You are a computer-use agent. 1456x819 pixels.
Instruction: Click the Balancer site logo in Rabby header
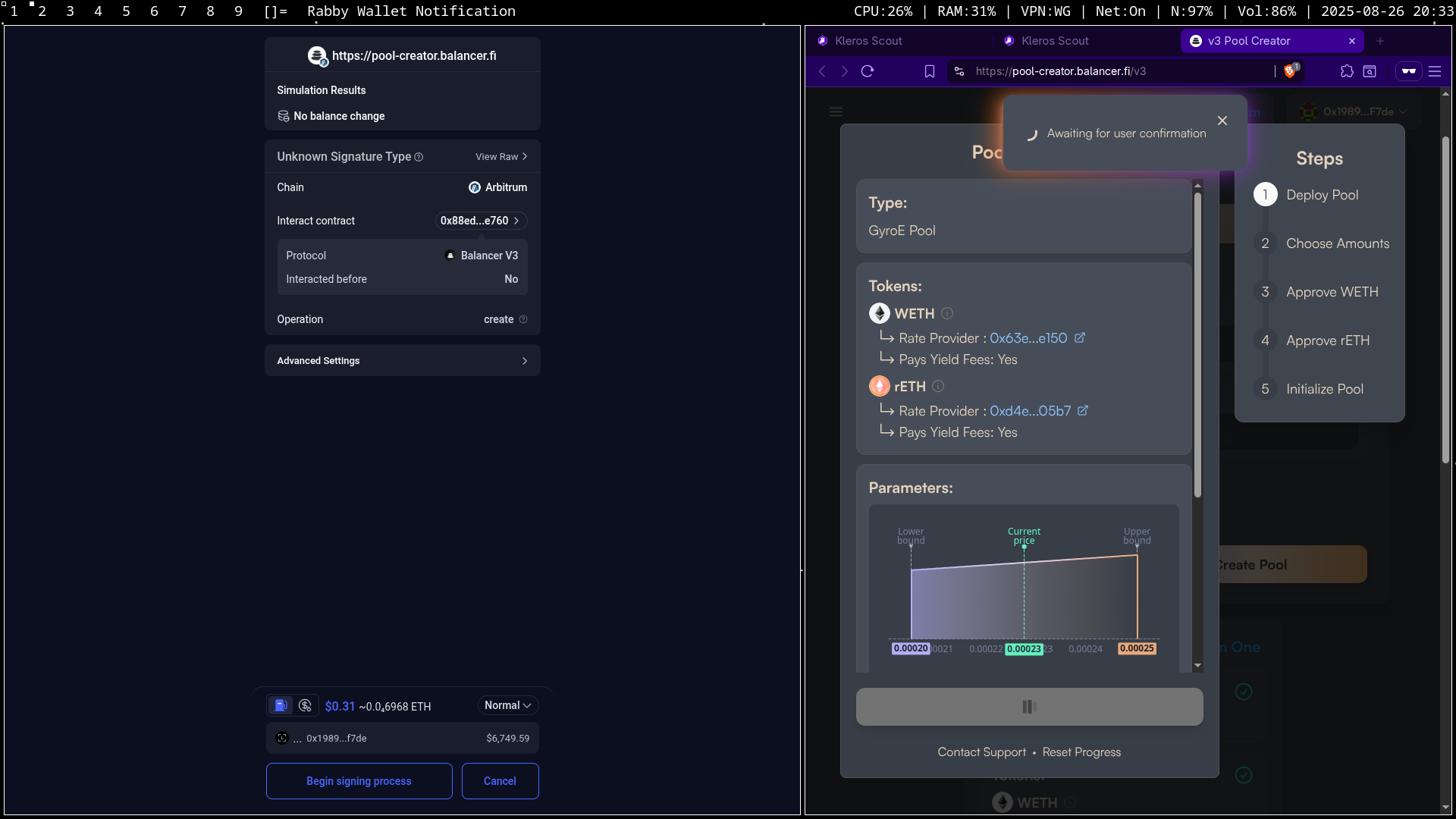[317, 56]
